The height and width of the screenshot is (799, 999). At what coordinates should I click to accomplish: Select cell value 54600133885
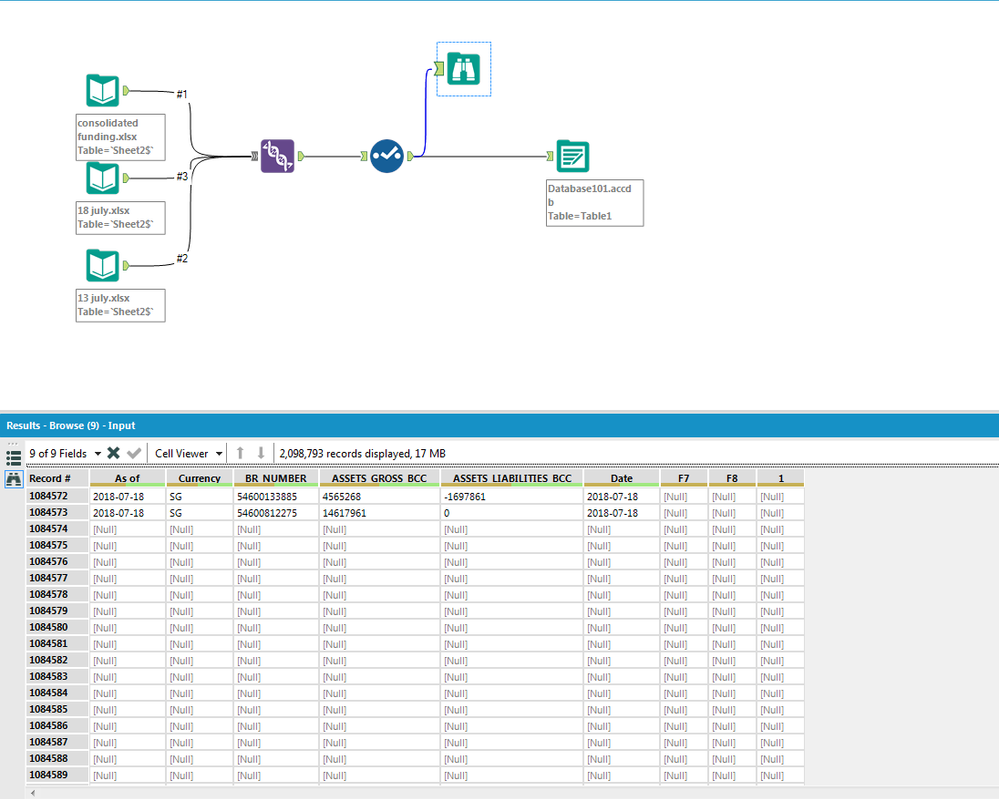click(x=275, y=496)
